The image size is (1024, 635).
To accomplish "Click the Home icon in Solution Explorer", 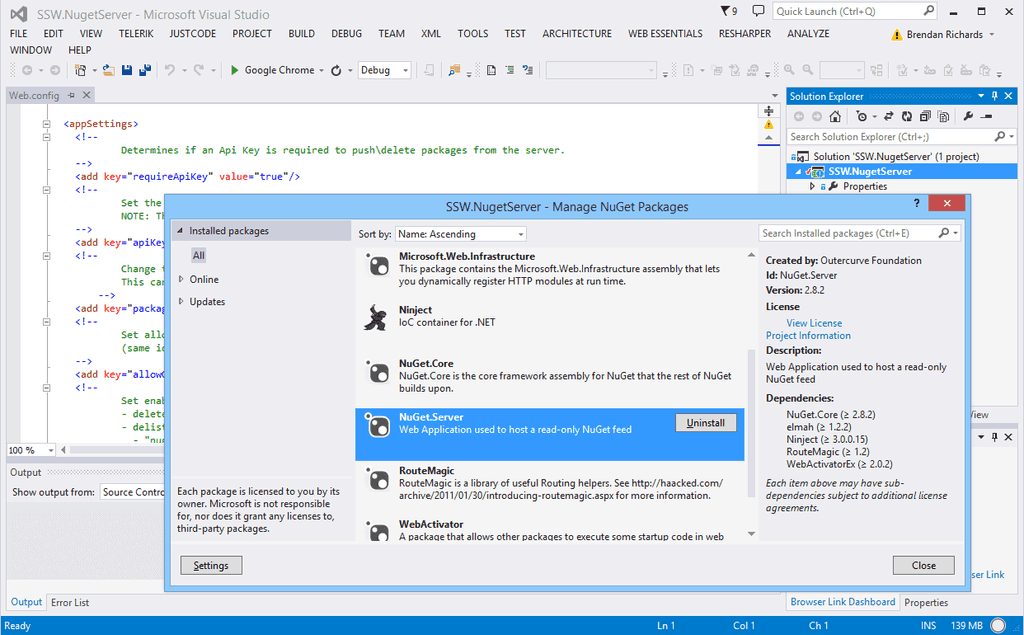I will [x=835, y=117].
